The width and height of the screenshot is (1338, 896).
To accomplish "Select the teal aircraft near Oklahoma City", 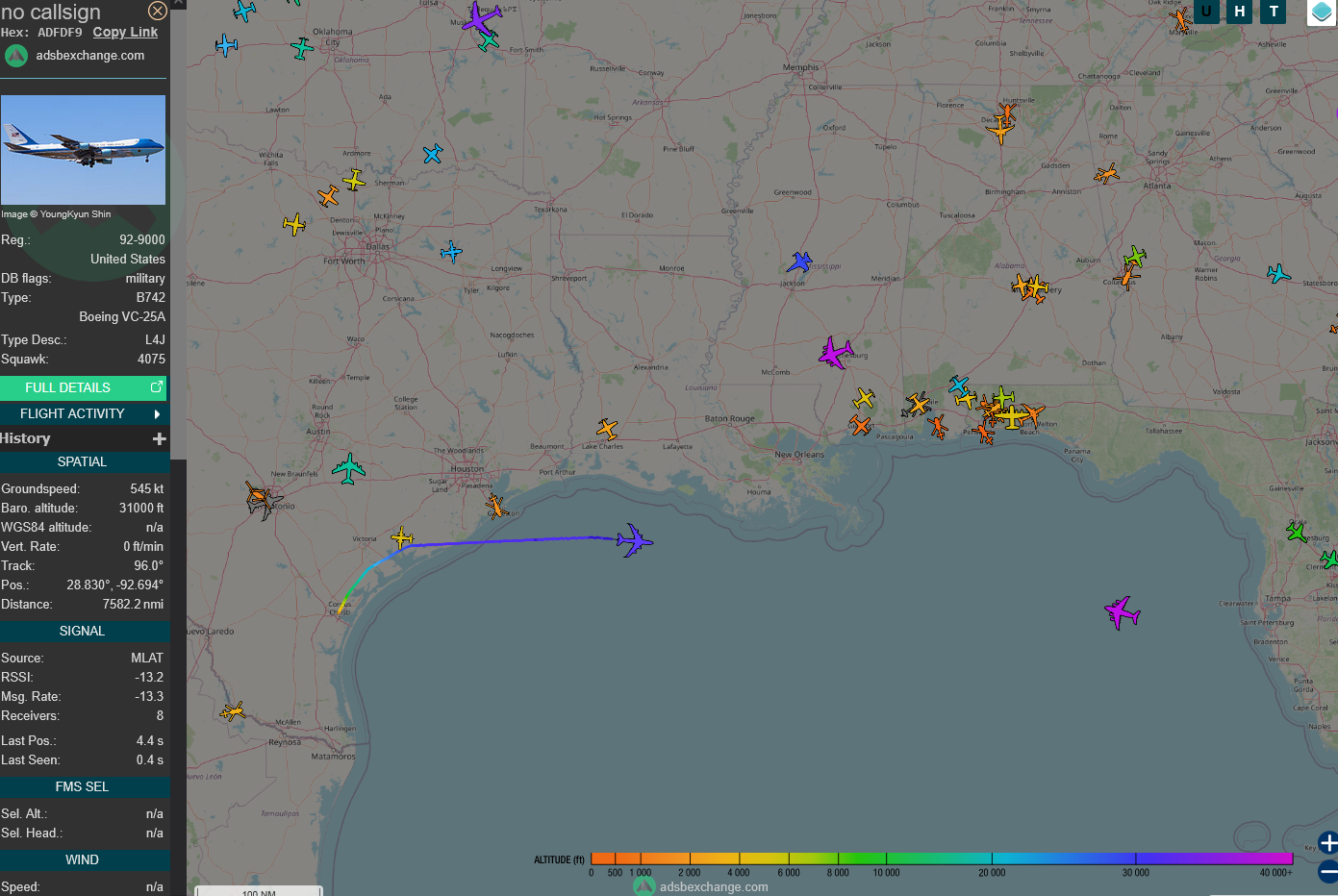I will [x=302, y=47].
